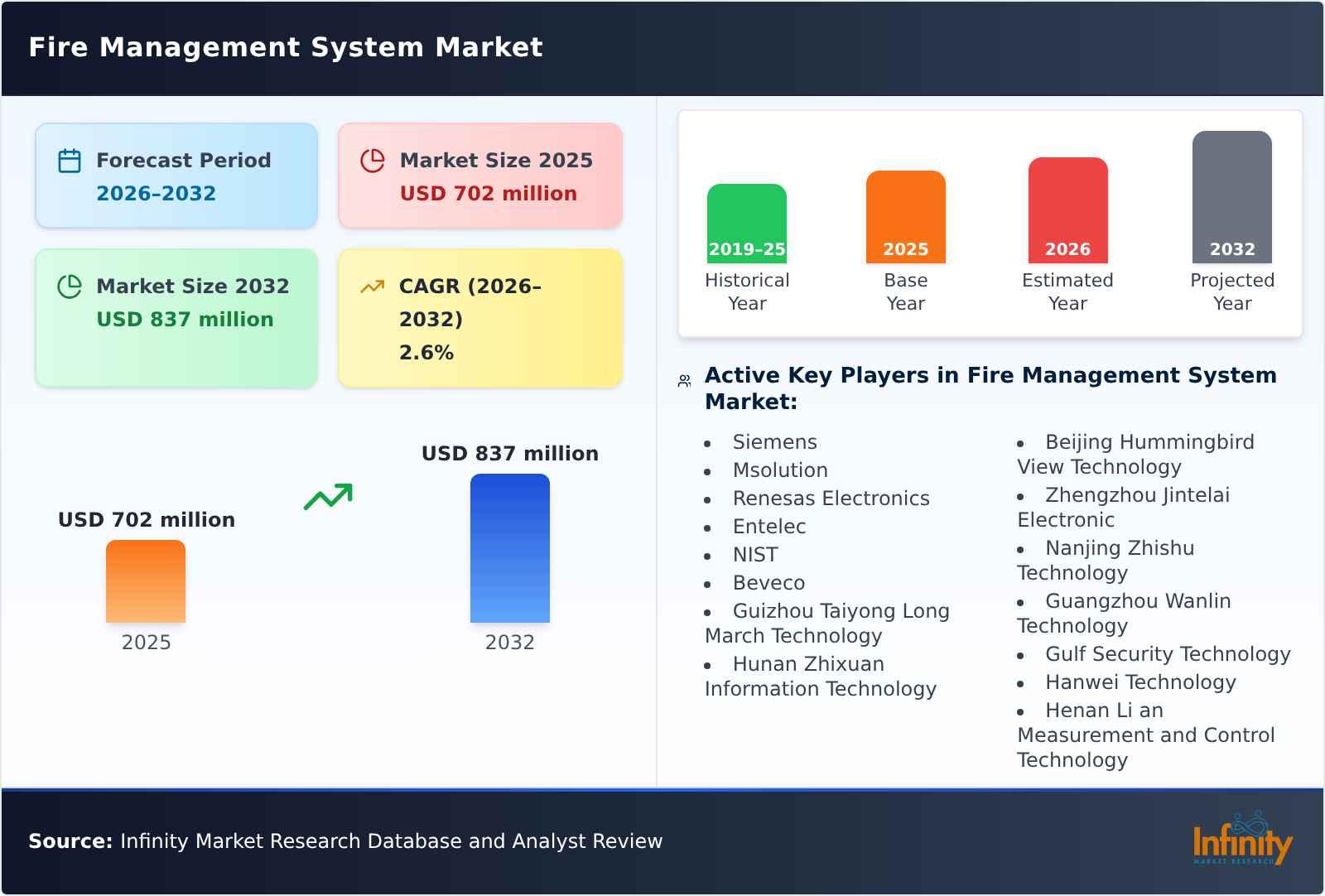The height and width of the screenshot is (896, 1325).
Task: Select the Siemens entry in the key players list
Action: (x=773, y=442)
